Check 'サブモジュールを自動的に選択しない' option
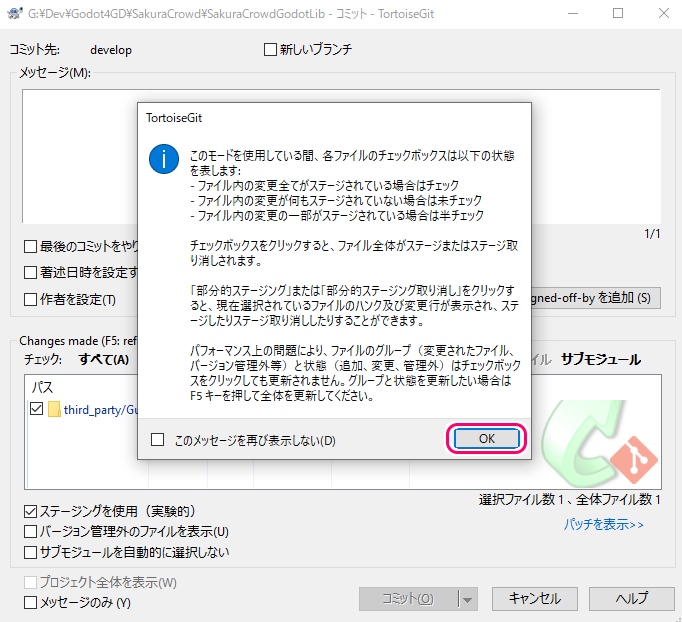This screenshot has width=682, height=622. click(x=30, y=552)
